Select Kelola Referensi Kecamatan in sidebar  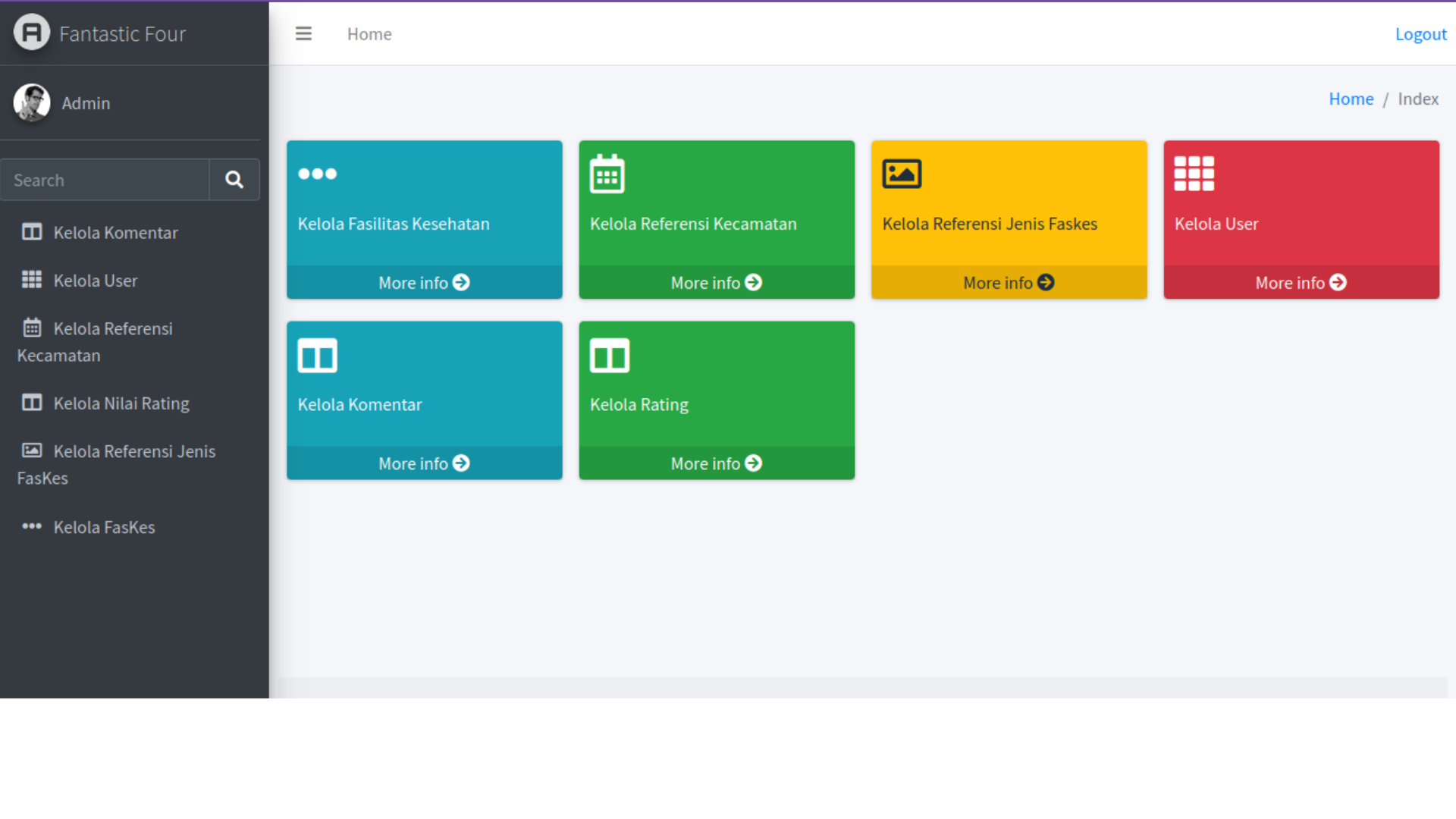pos(112,329)
